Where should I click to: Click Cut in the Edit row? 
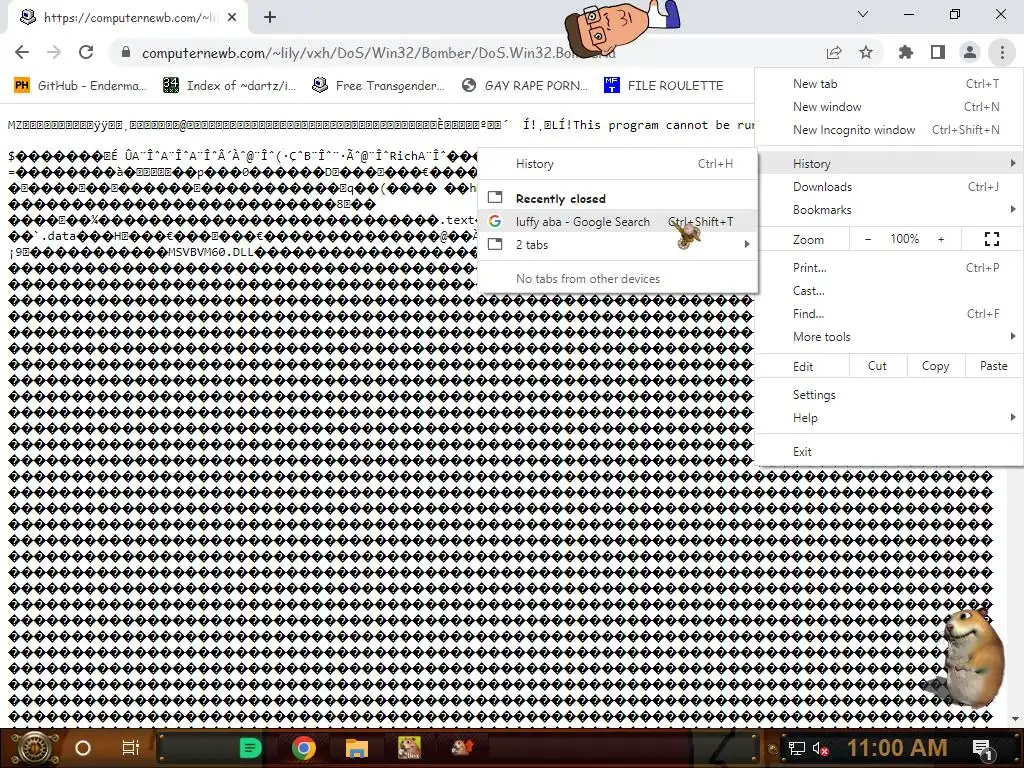point(877,366)
